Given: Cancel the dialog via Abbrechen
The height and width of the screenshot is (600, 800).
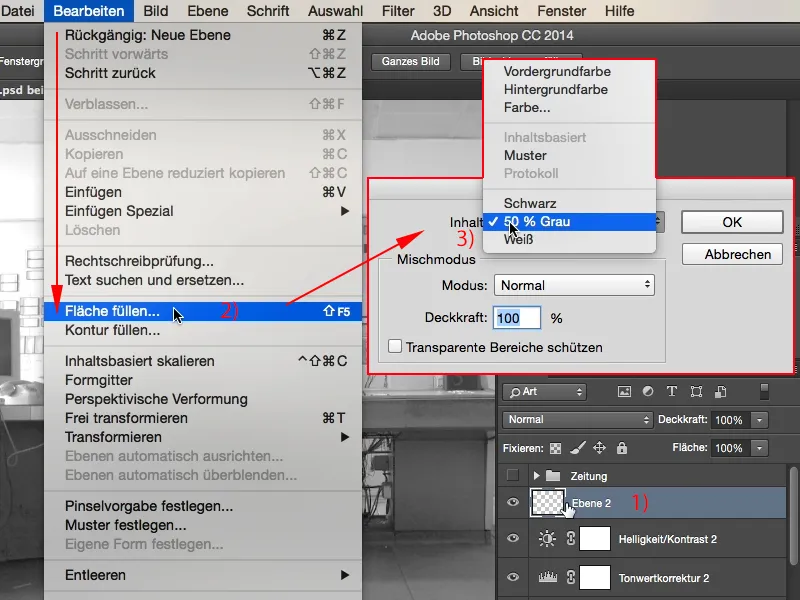Looking at the screenshot, I should [x=731, y=254].
